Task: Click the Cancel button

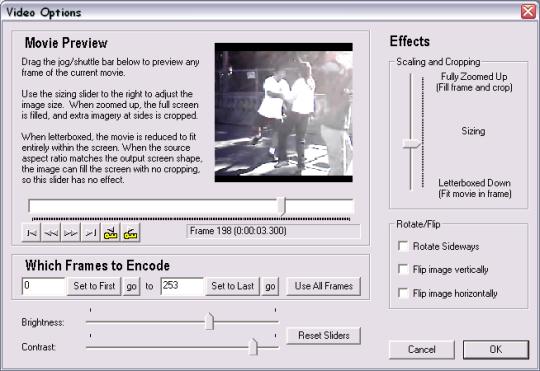Action: pos(422,350)
